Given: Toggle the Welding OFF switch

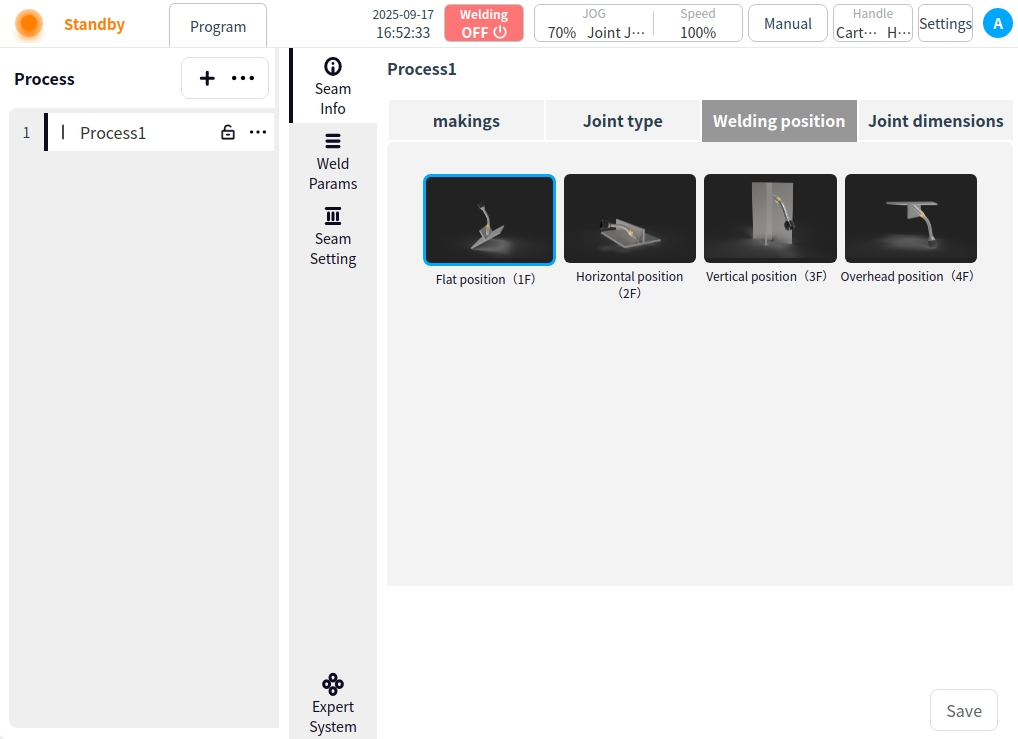Looking at the screenshot, I should coord(484,23).
